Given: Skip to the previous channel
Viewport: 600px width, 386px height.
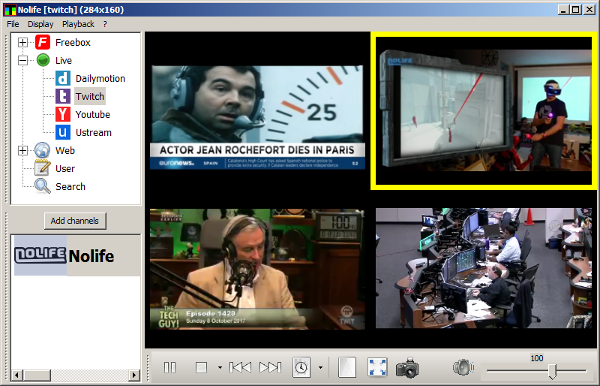Looking at the screenshot, I should click(240, 368).
